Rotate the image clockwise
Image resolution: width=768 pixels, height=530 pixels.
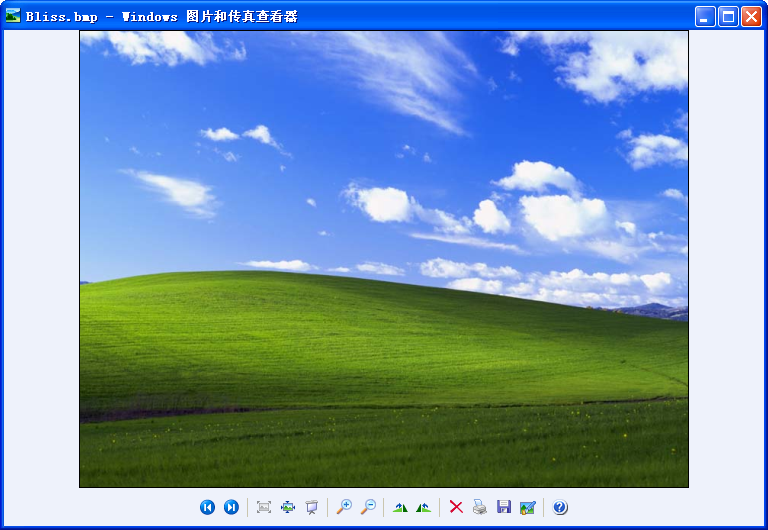(400, 507)
